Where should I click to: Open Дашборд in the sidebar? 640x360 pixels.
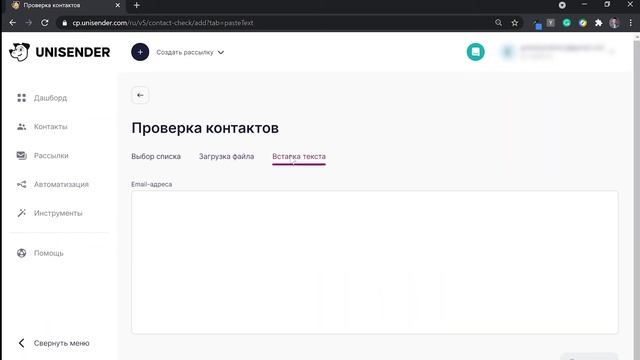(x=50, y=98)
